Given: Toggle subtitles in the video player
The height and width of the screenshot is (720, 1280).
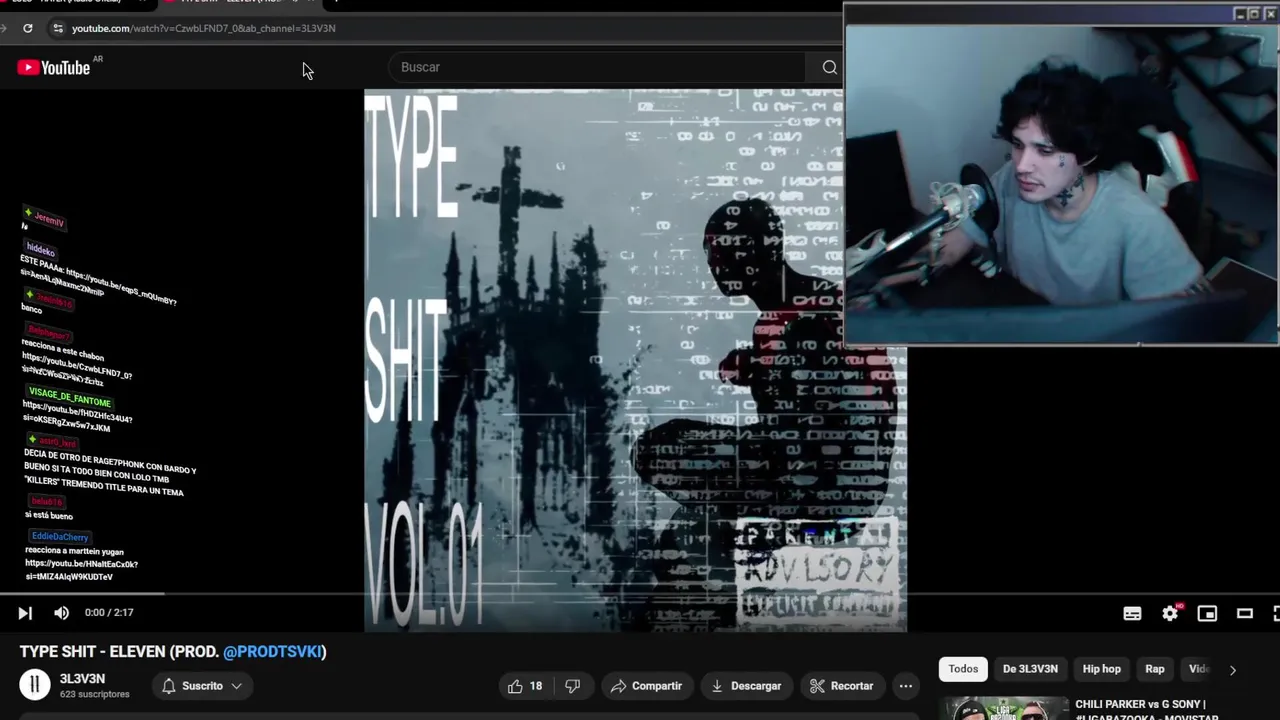Looking at the screenshot, I should tap(1132, 614).
